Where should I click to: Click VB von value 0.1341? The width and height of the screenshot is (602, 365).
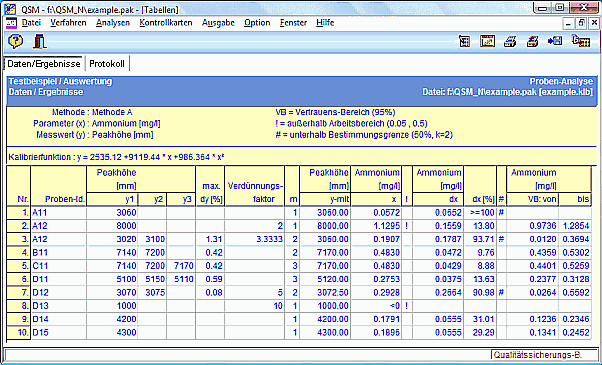[533, 332]
